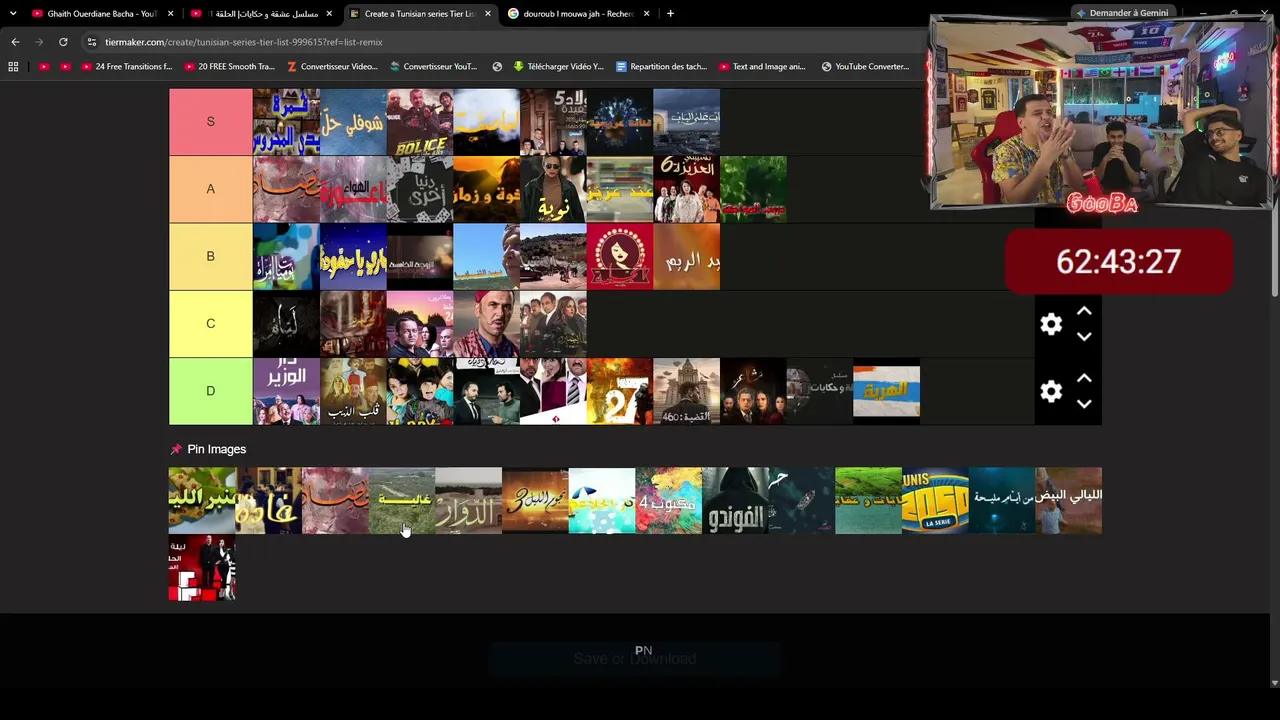The width and height of the screenshot is (1280, 720).
Task: Select the دنيا أخرى poster in A tier
Action: [420, 189]
